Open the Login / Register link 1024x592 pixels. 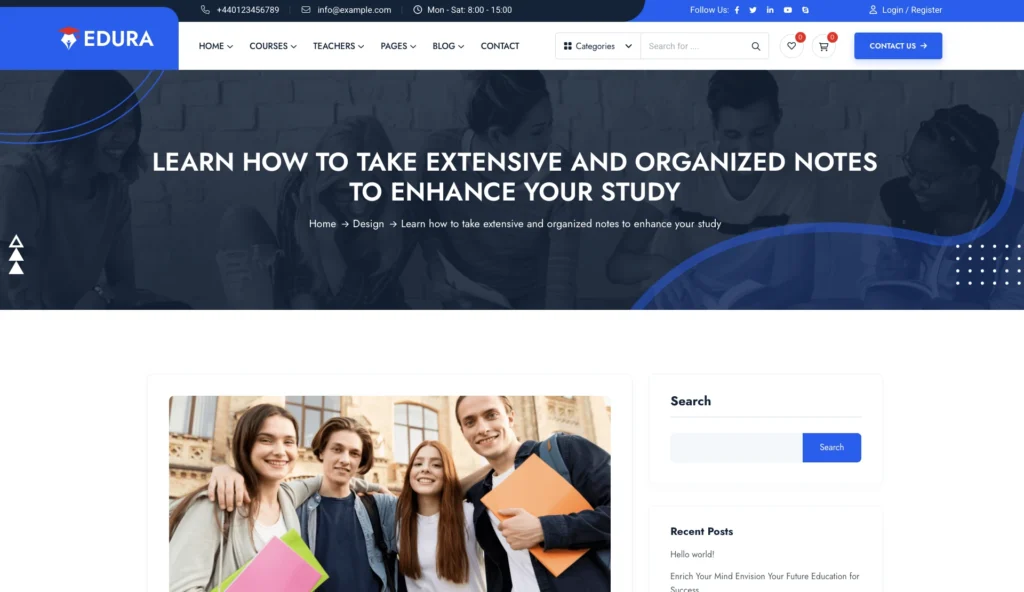click(x=905, y=10)
